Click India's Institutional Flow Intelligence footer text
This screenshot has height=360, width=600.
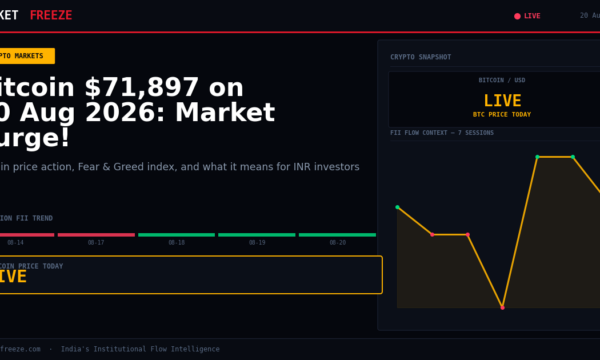pyautogui.click(x=140, y=349)
